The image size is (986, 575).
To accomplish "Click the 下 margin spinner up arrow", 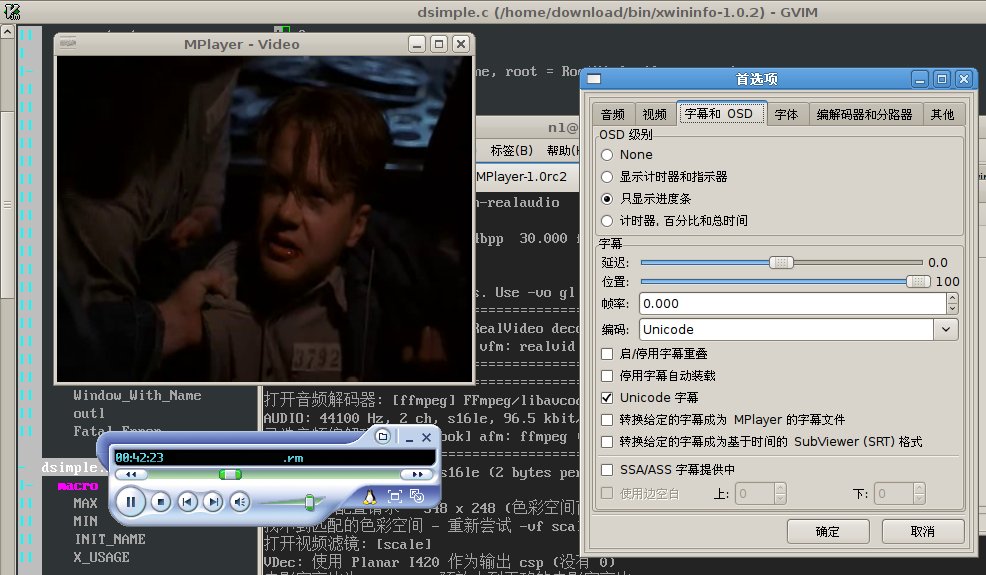I will click(x=919, y=488).
